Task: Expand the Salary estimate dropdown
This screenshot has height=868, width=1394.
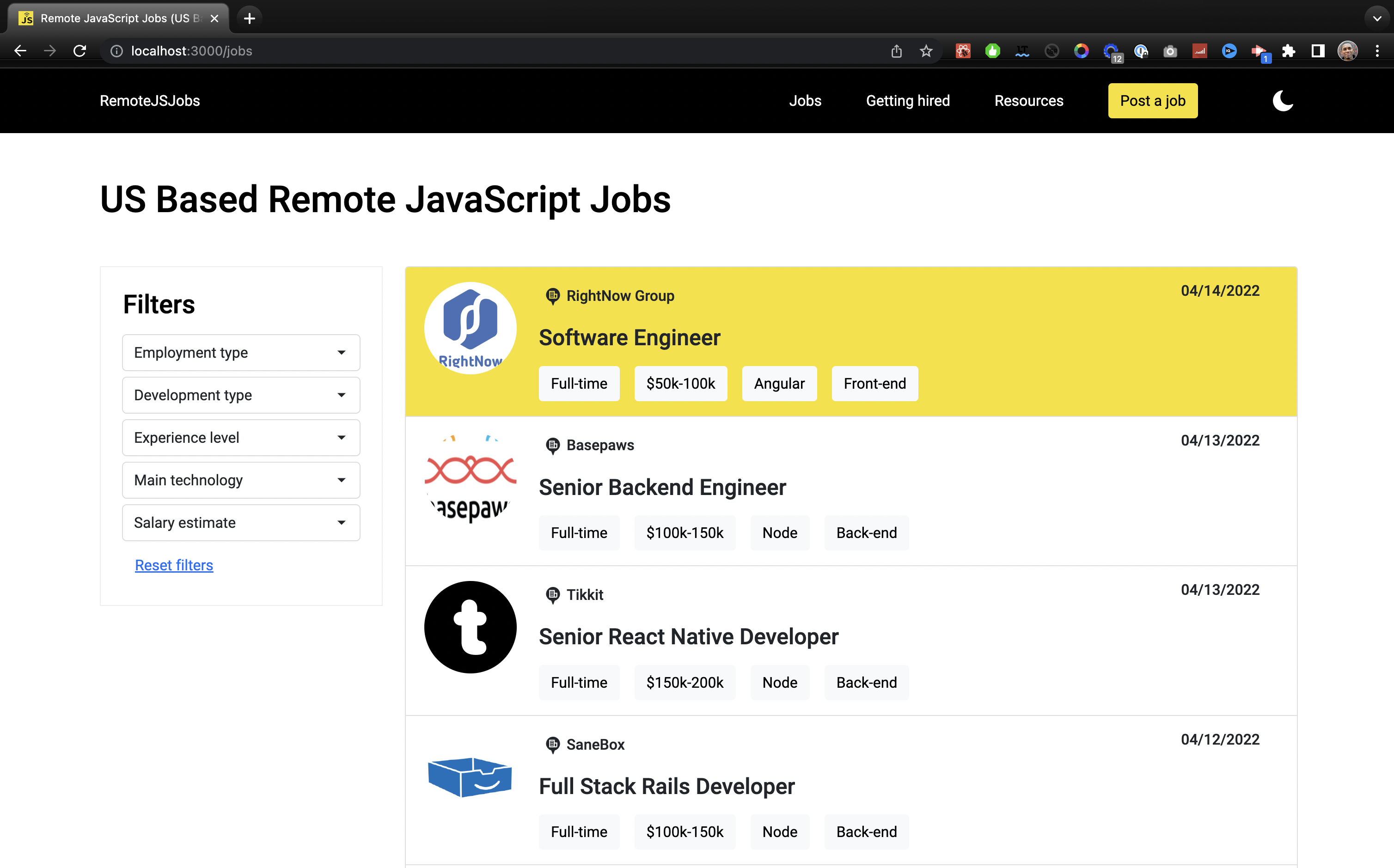Action: [x=240, y=522]
